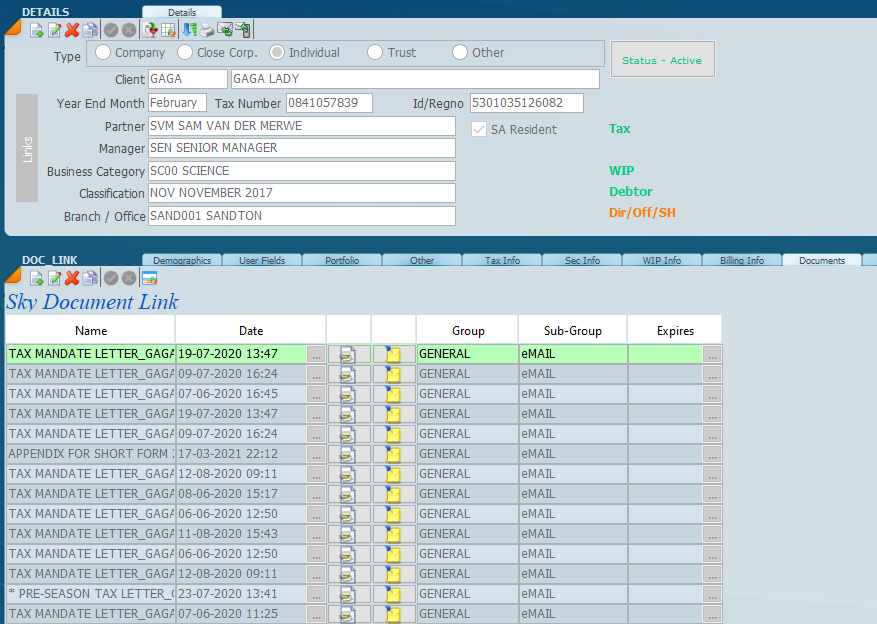Select the Trust type radio button
The height and width of the screenshot is (624, 877).
point(375,53)
